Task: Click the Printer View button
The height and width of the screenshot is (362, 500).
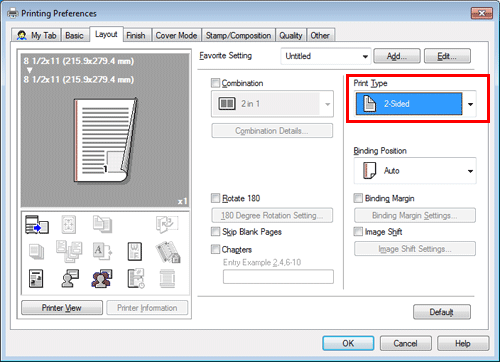Action: 62,308
